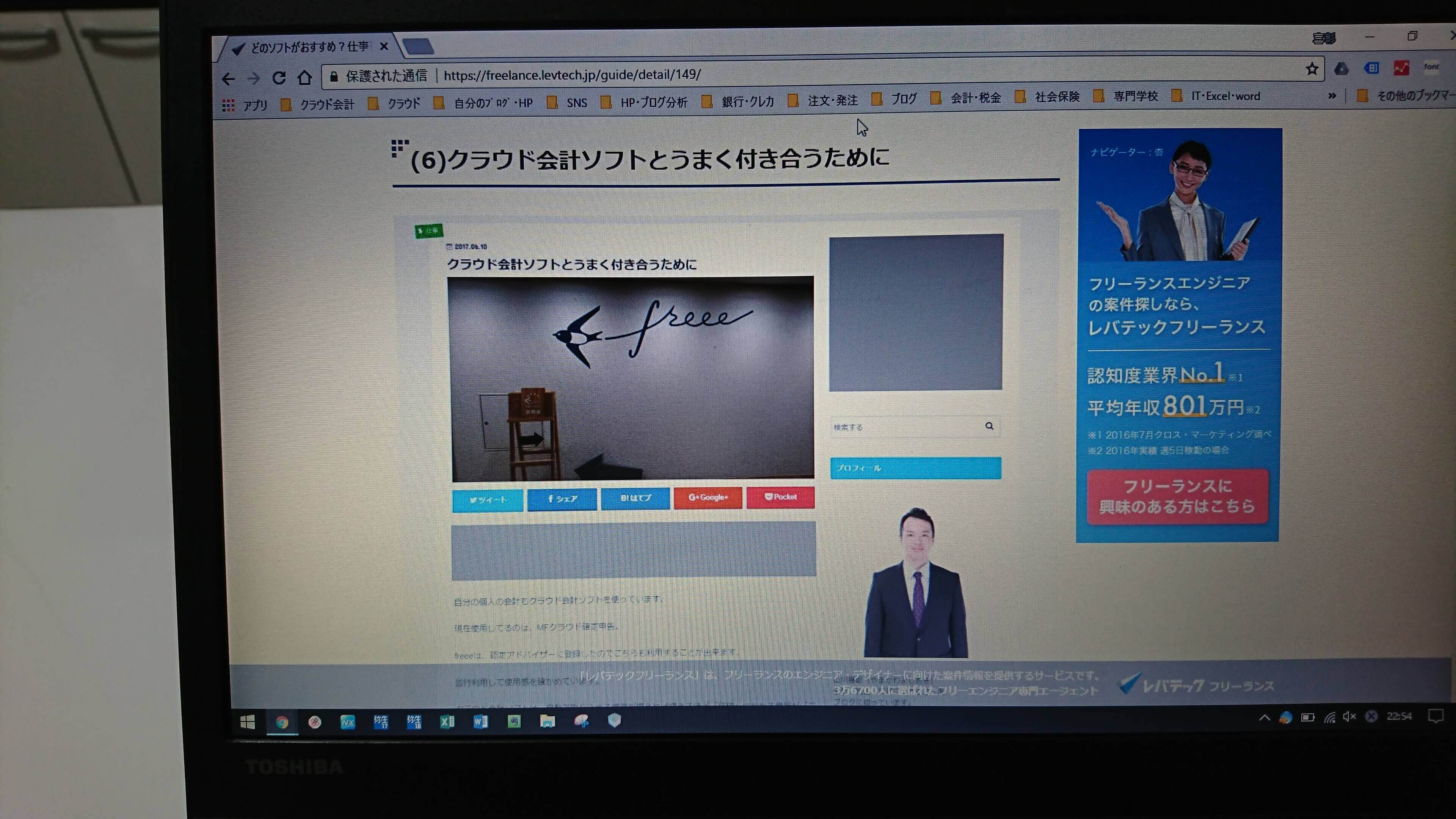Image resolution: width=1456 pixels, height=819 pixels.
Task: Open the クラウド会計 bookmark folder
Action: coord(318,105)
